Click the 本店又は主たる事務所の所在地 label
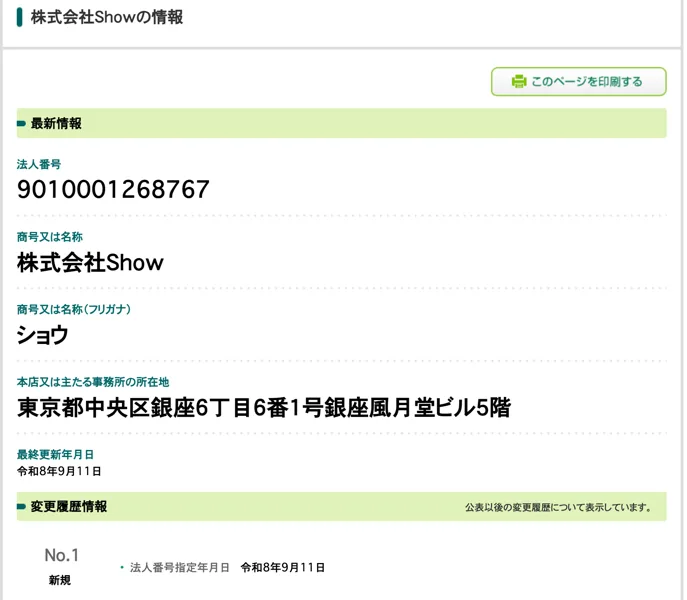The image size is (687, 600). (93, 382)
